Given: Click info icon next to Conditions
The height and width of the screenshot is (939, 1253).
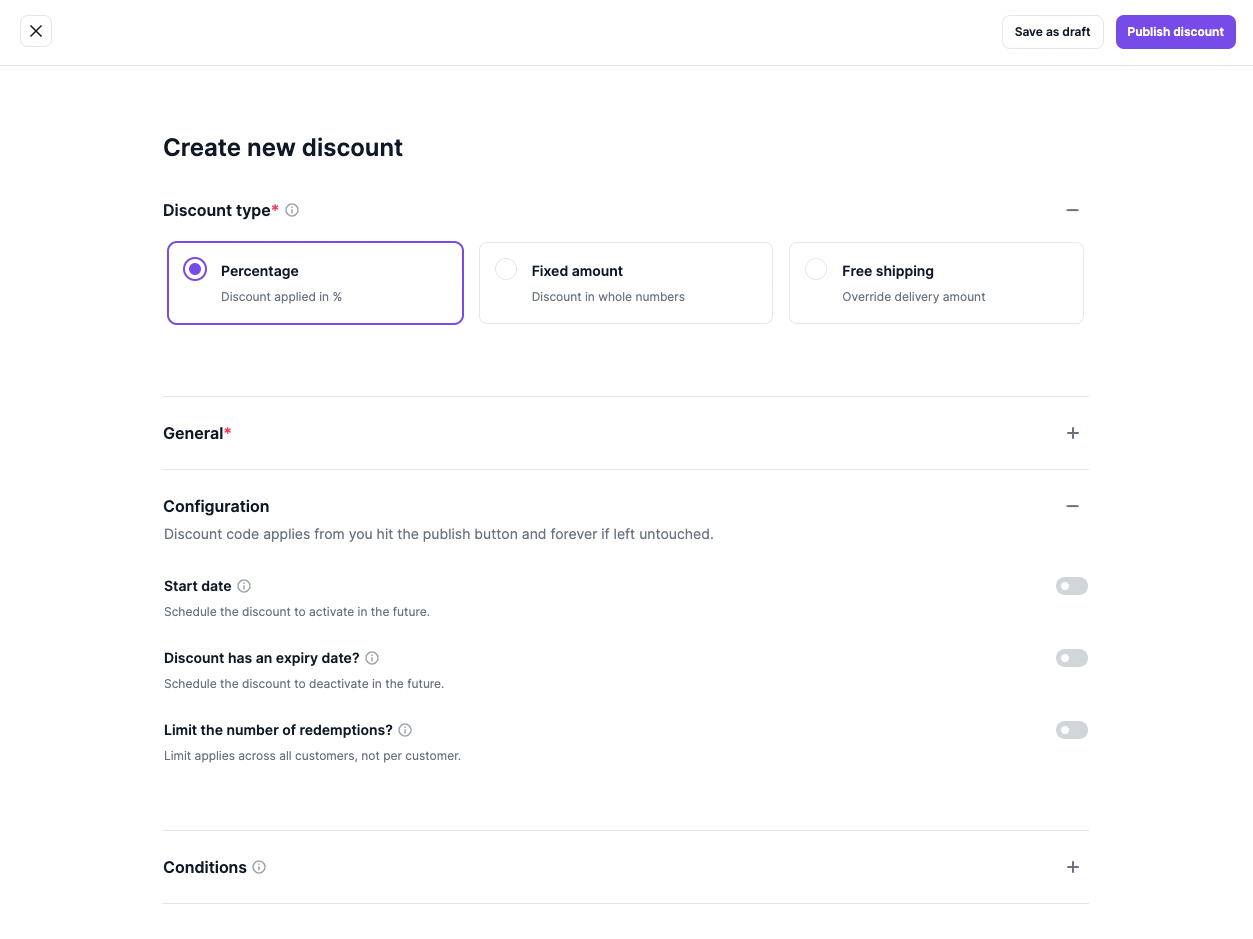Looking at the screenshot, I should (x=259, y=867).
